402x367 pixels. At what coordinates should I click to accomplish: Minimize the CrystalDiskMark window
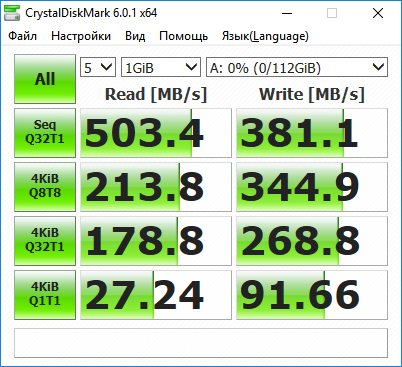coord(287,13)
